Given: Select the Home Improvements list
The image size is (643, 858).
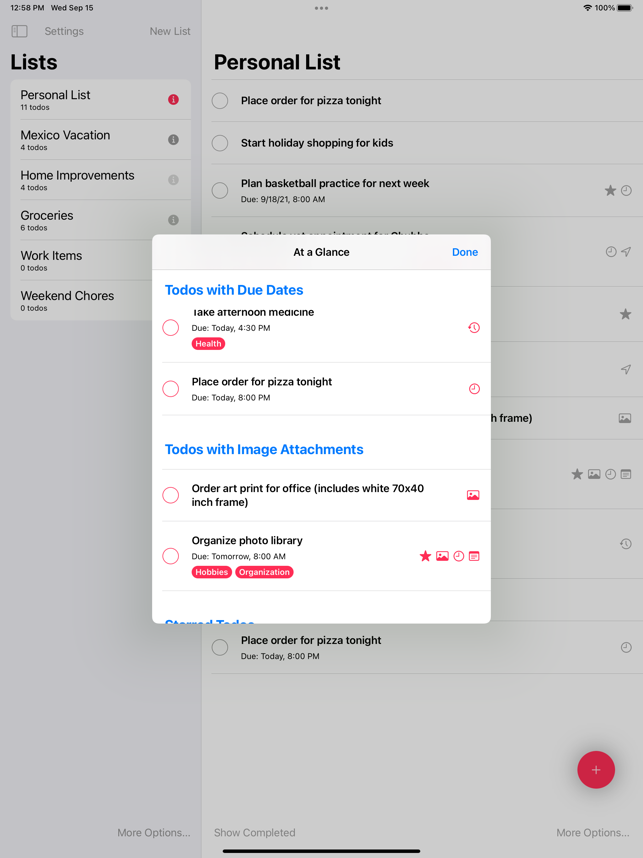Looking at the screenshot, I should click(x=101, y=180).
